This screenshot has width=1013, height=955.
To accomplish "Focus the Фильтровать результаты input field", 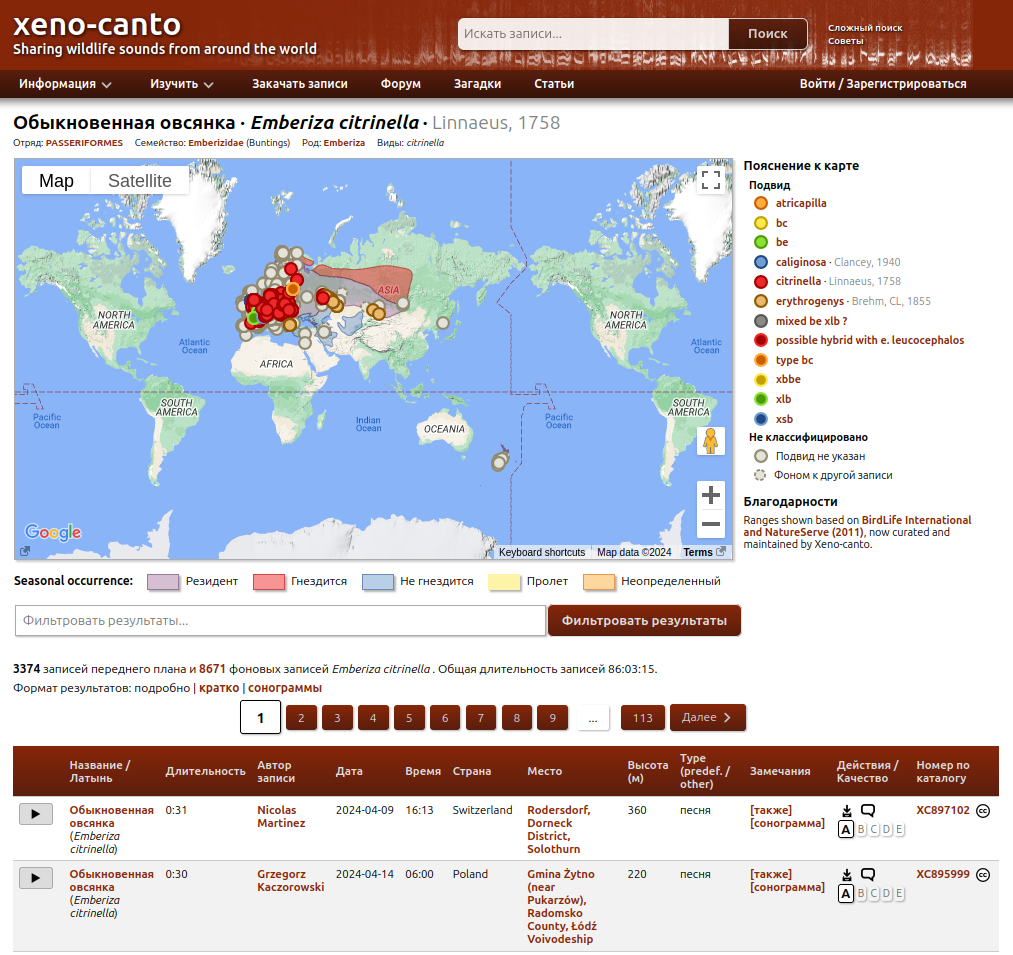I will tap(280, 620).
